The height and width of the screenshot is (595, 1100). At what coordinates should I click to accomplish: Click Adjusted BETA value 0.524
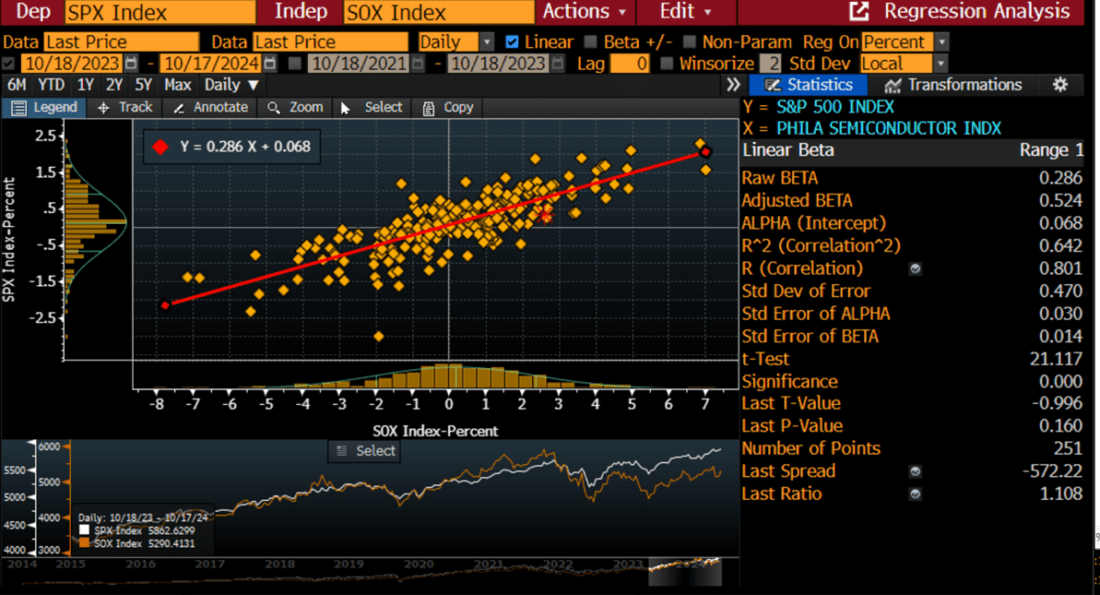(1060, 201)
